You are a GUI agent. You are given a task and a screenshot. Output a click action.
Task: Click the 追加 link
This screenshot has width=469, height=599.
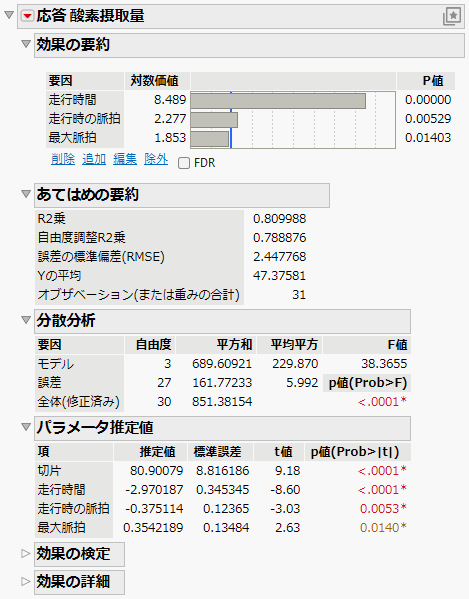[94, 159]
